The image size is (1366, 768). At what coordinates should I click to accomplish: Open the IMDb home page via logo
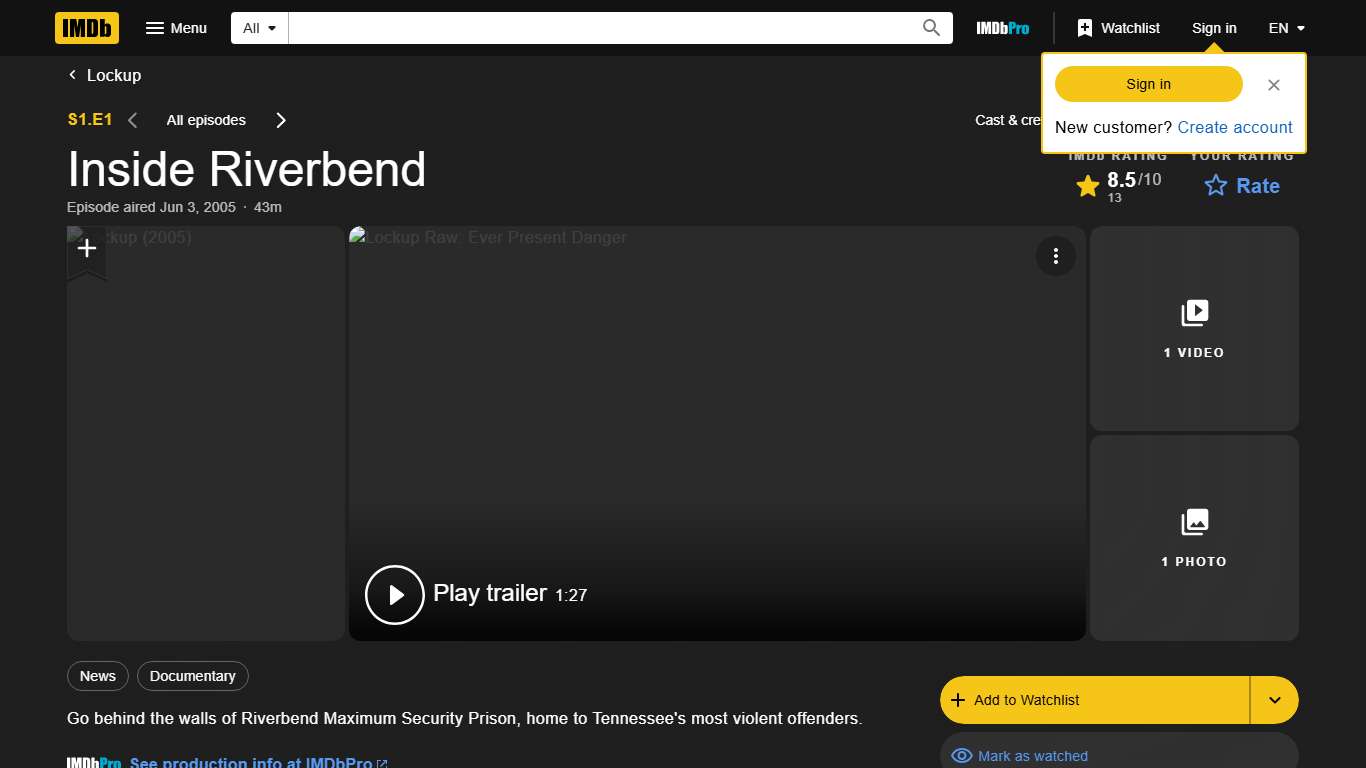(x=86, y=28)
